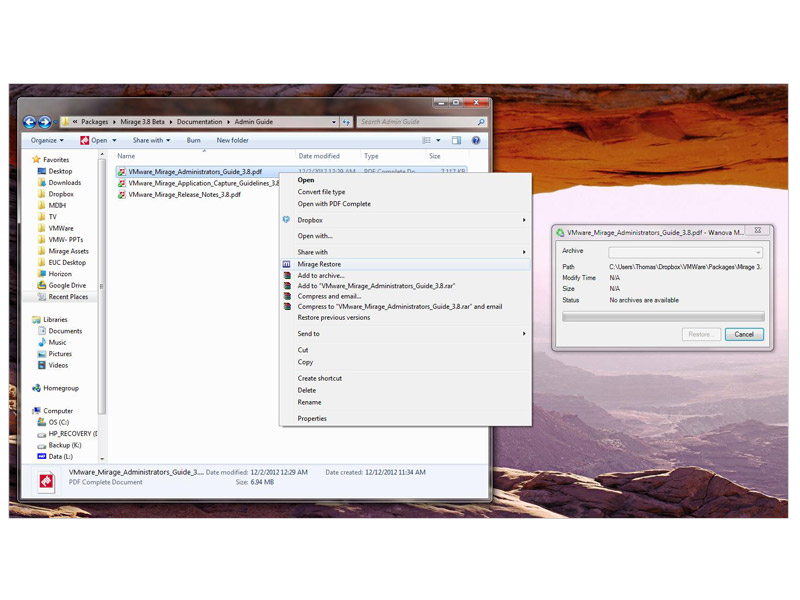The width and height of the screenshot is (800, 600).
Task: Click the Google Drive icon in sidebar
Action: tap(42, 285)
